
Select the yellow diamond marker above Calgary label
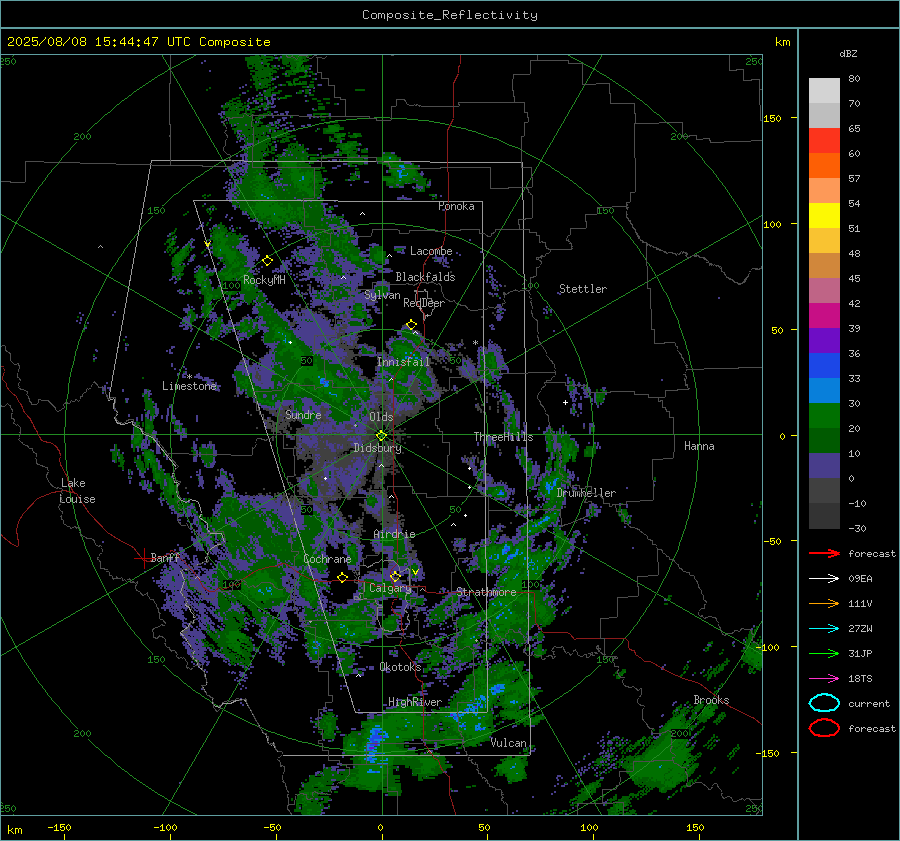pyautogui.click(x=395, y=576)
